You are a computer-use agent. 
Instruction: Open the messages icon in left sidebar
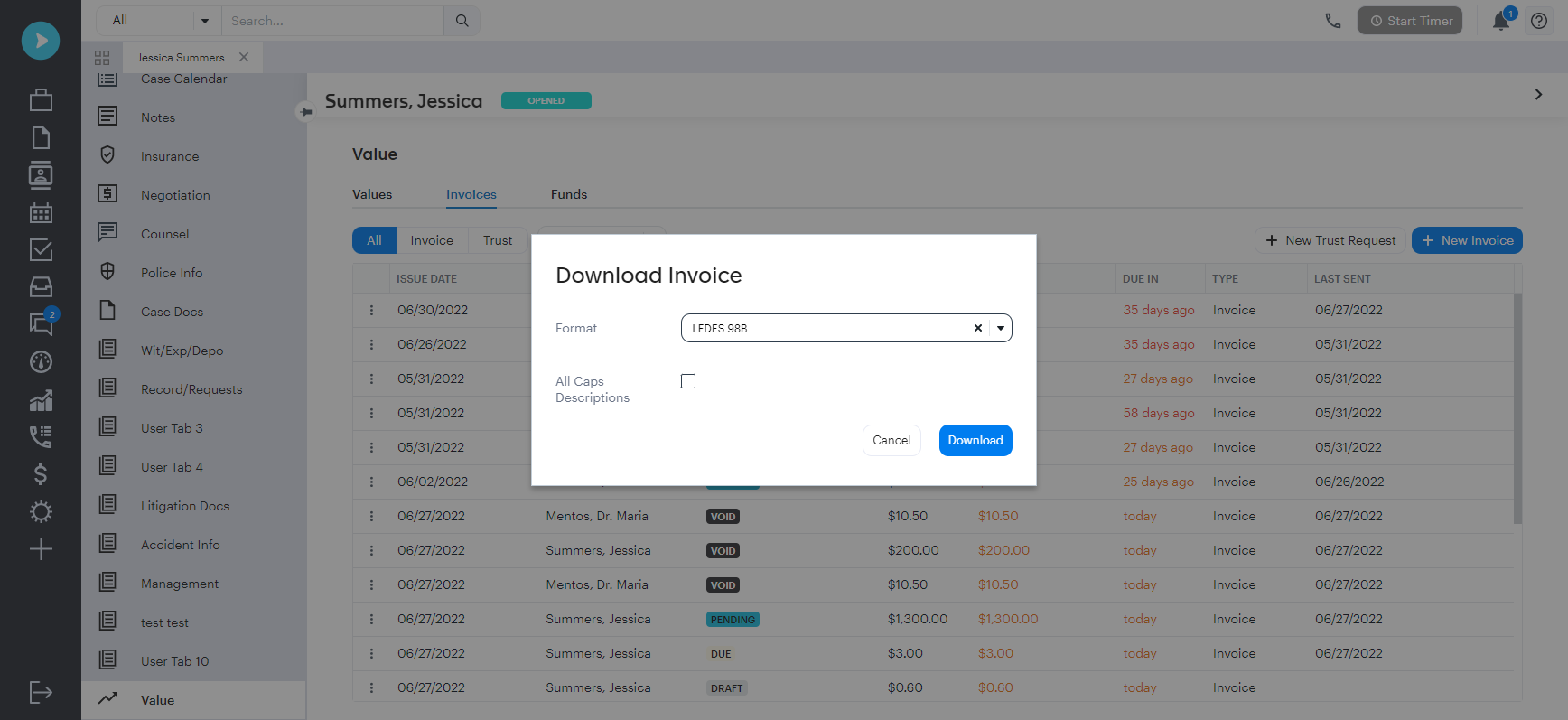coord(41,323)
